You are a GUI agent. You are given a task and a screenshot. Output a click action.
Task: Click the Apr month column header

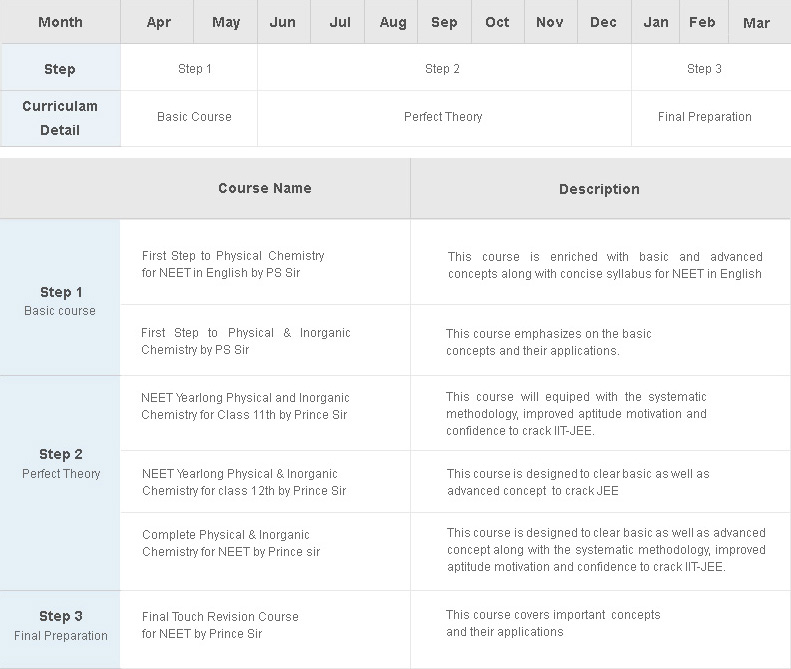(x=157, y=22)
